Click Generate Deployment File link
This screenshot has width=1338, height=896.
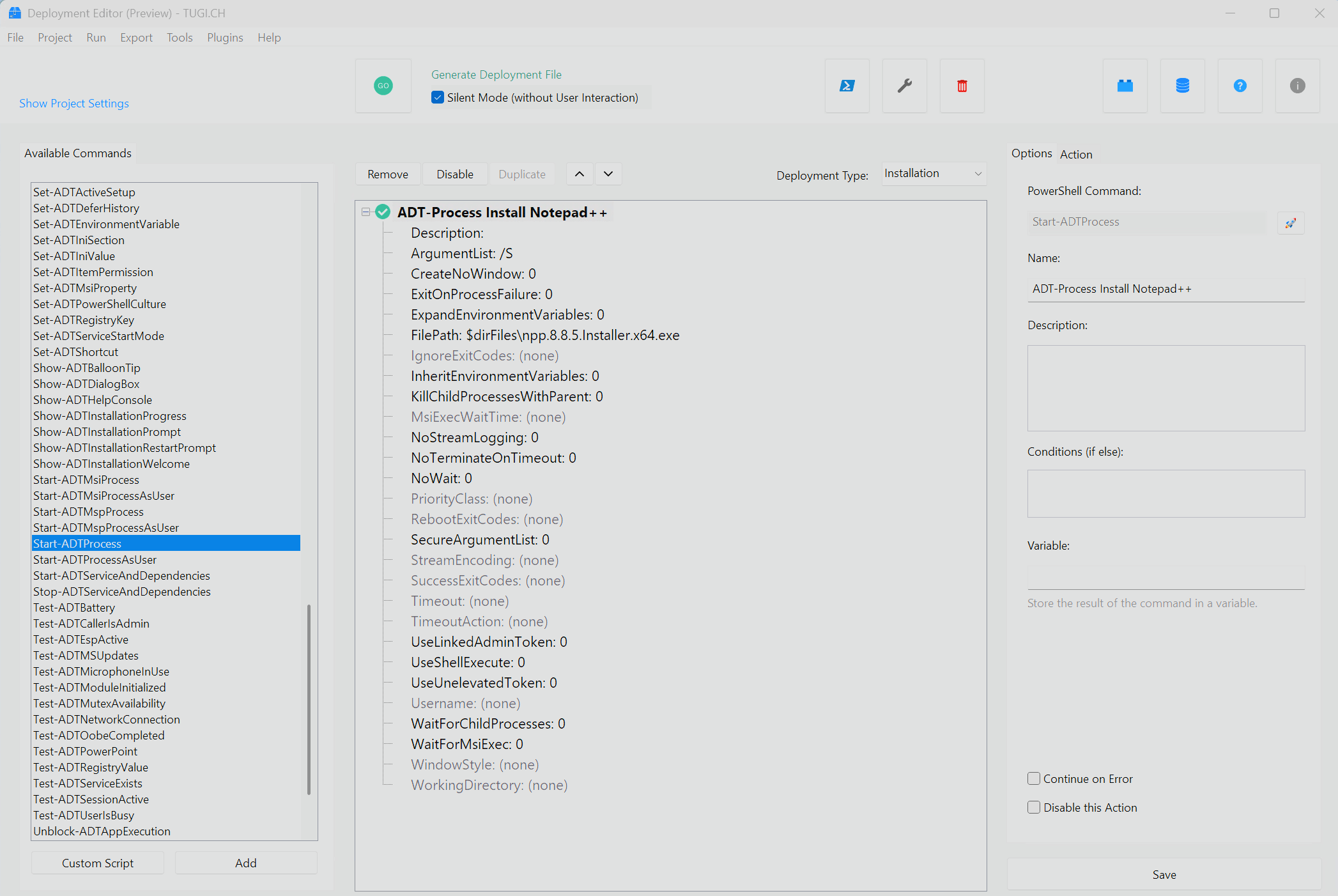pos(496,75)
